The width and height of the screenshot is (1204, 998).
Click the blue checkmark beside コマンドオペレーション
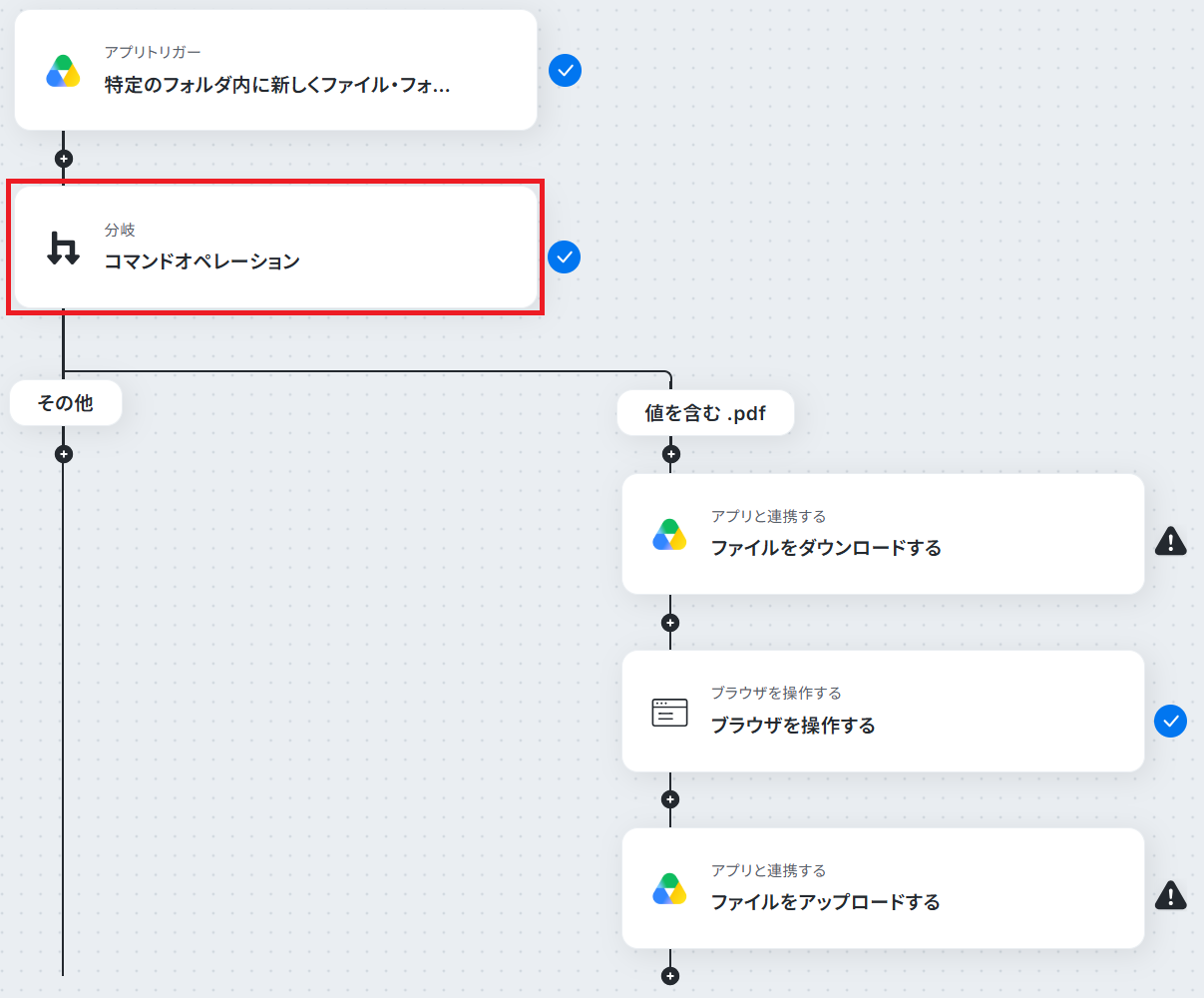tap(564, 257)
